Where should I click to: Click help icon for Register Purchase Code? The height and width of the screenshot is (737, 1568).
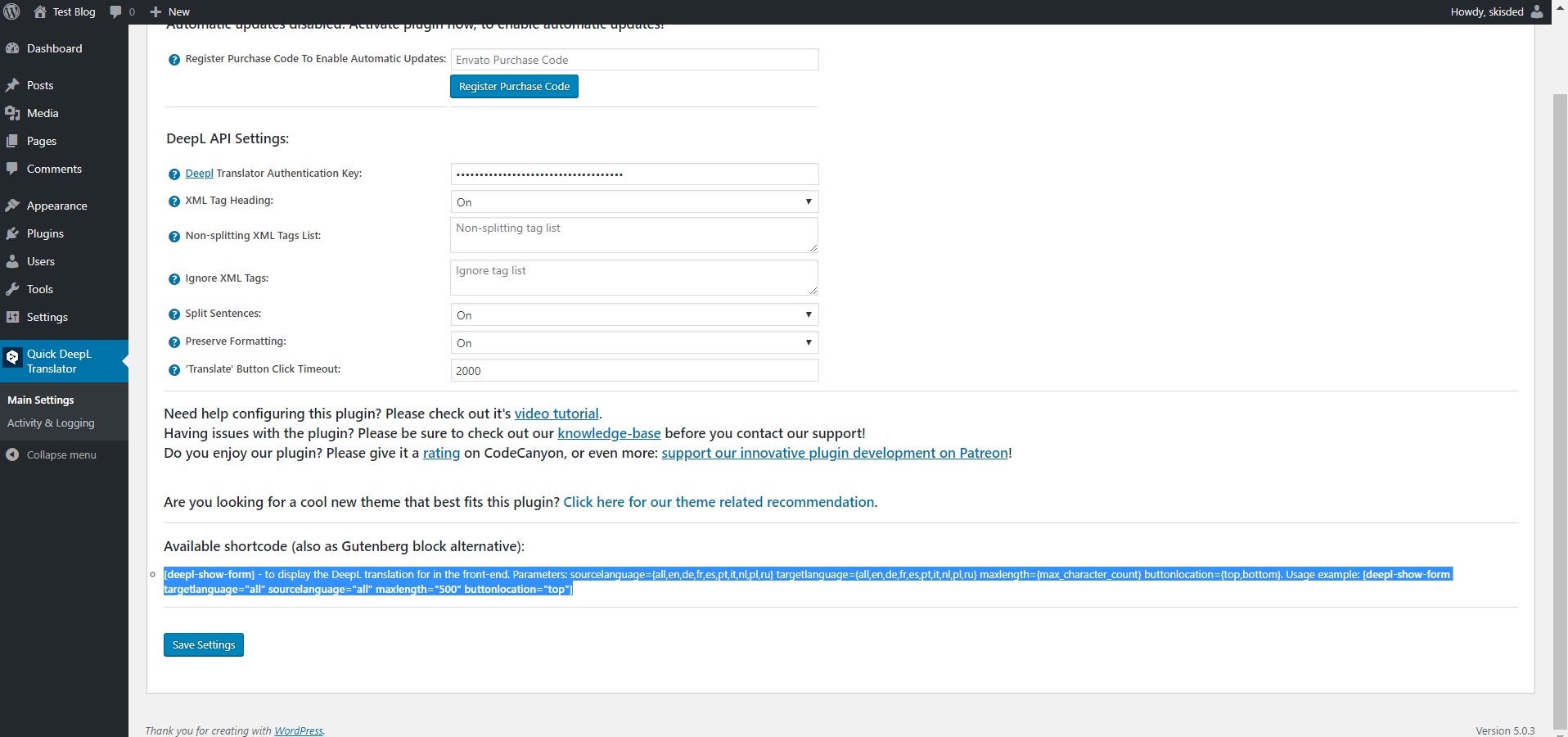173,60
